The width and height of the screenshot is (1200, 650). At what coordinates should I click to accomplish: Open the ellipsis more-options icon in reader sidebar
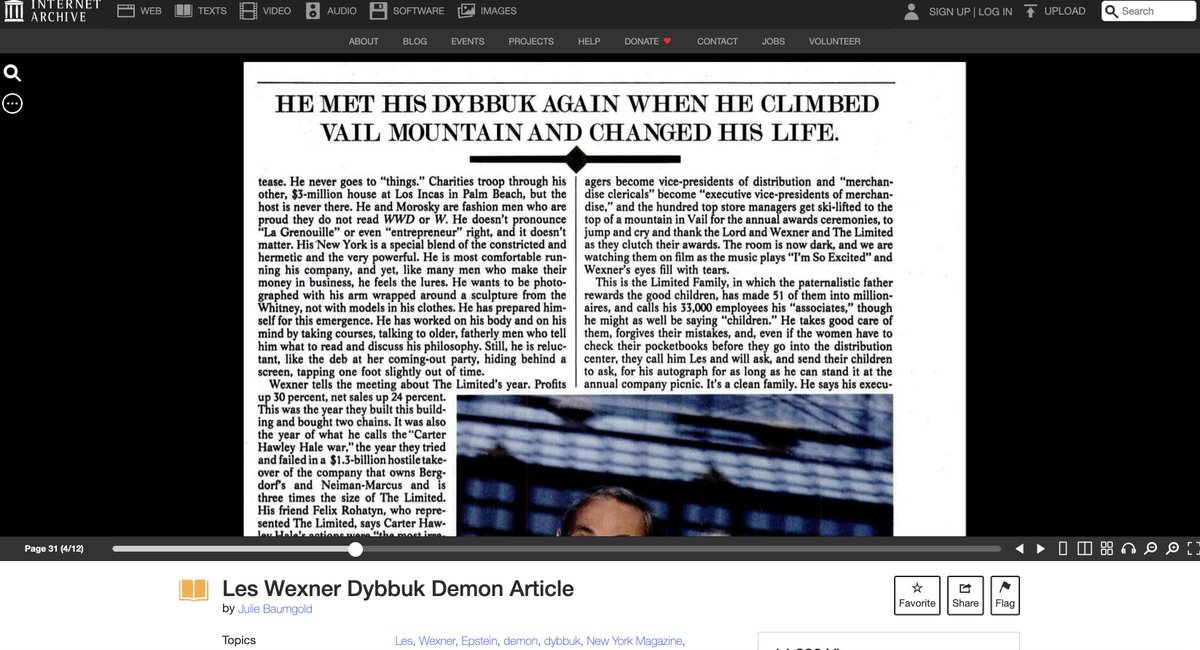coord(12,103)
